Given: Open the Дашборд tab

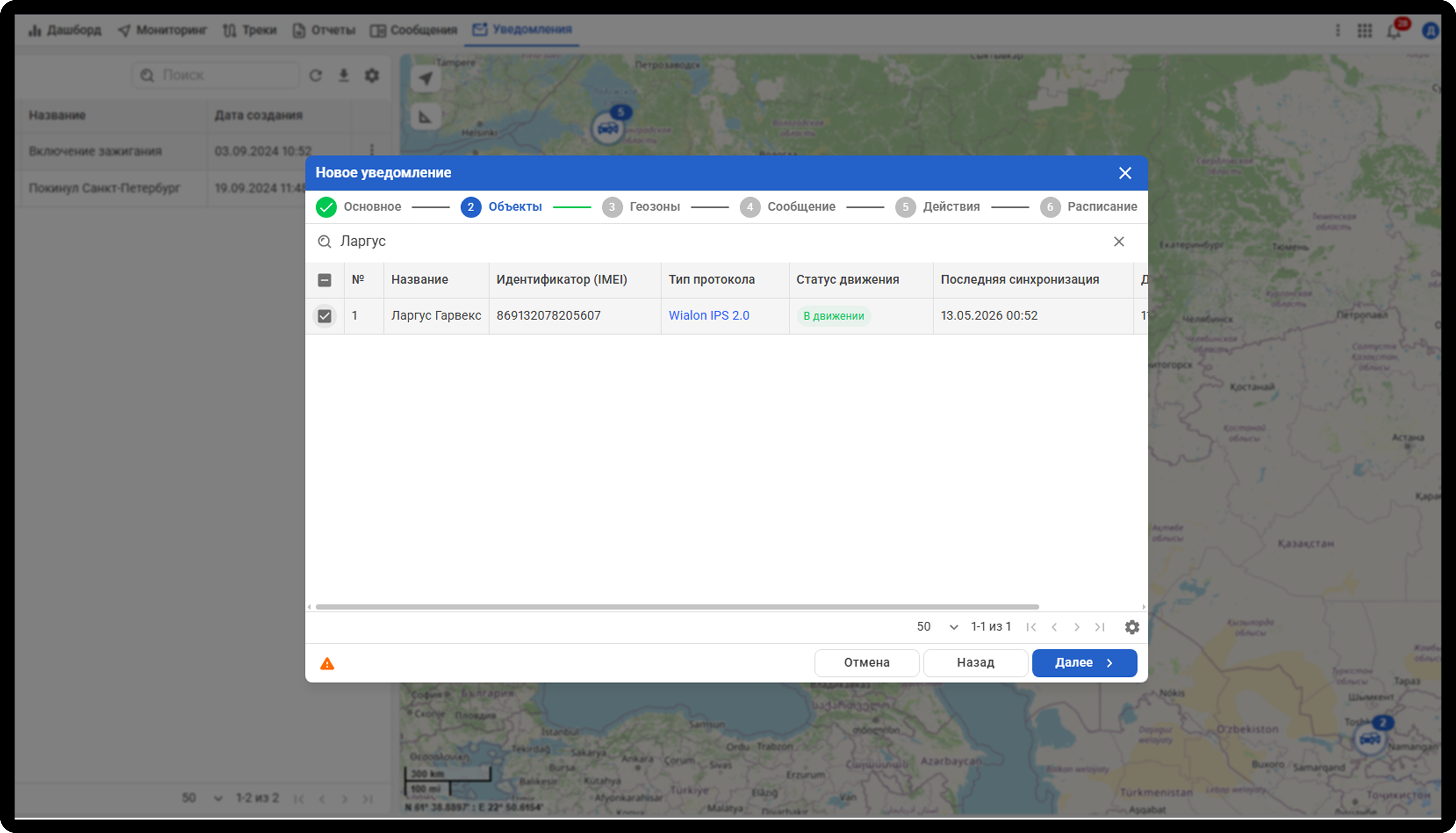Looking at the screenshot, I should pyautogui.click(x=65, y=30).
